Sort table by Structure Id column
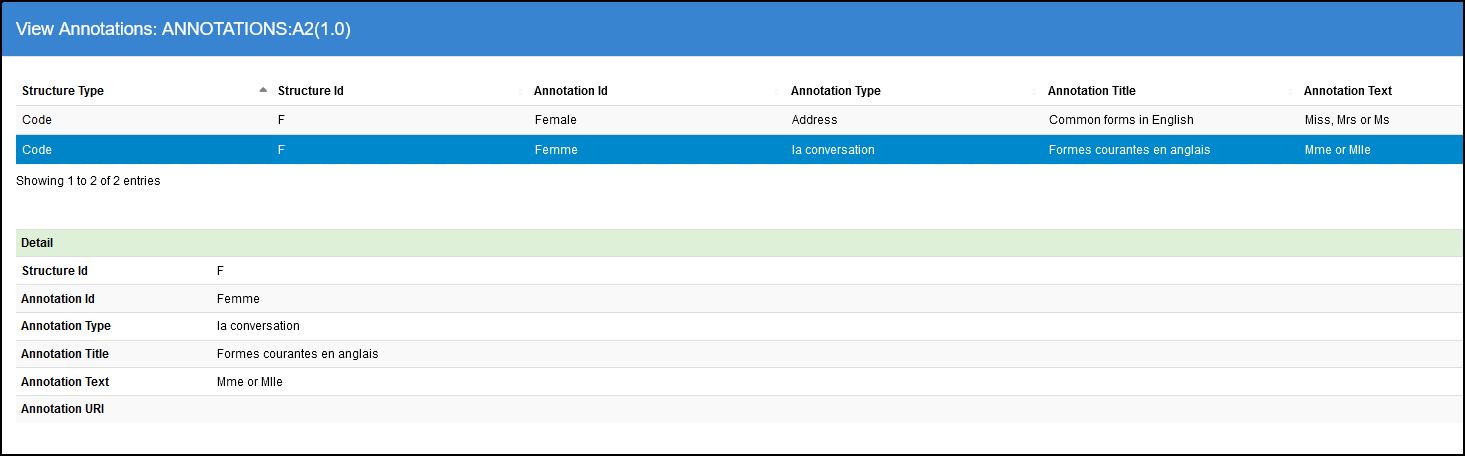Screen dimensions: 1465x456 pos(311,91)
